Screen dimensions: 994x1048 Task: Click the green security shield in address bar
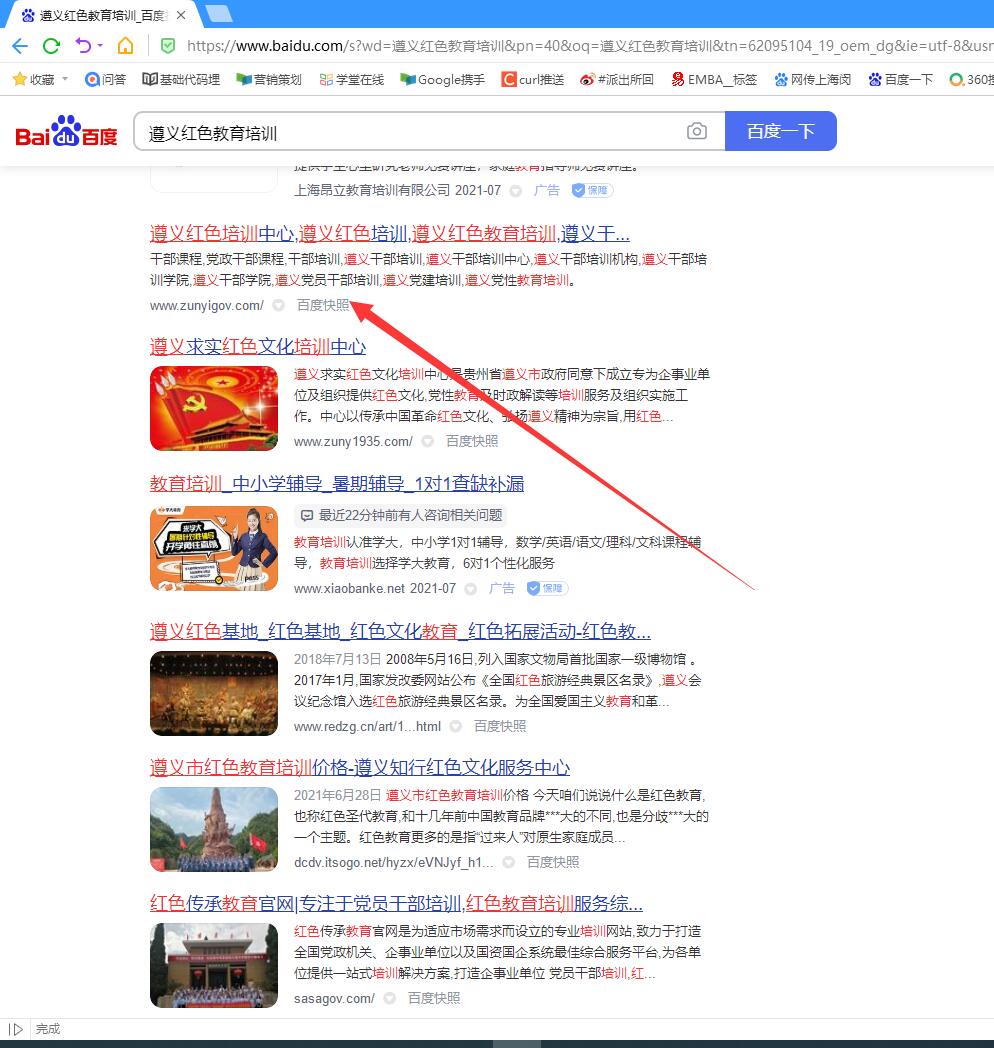168,46
